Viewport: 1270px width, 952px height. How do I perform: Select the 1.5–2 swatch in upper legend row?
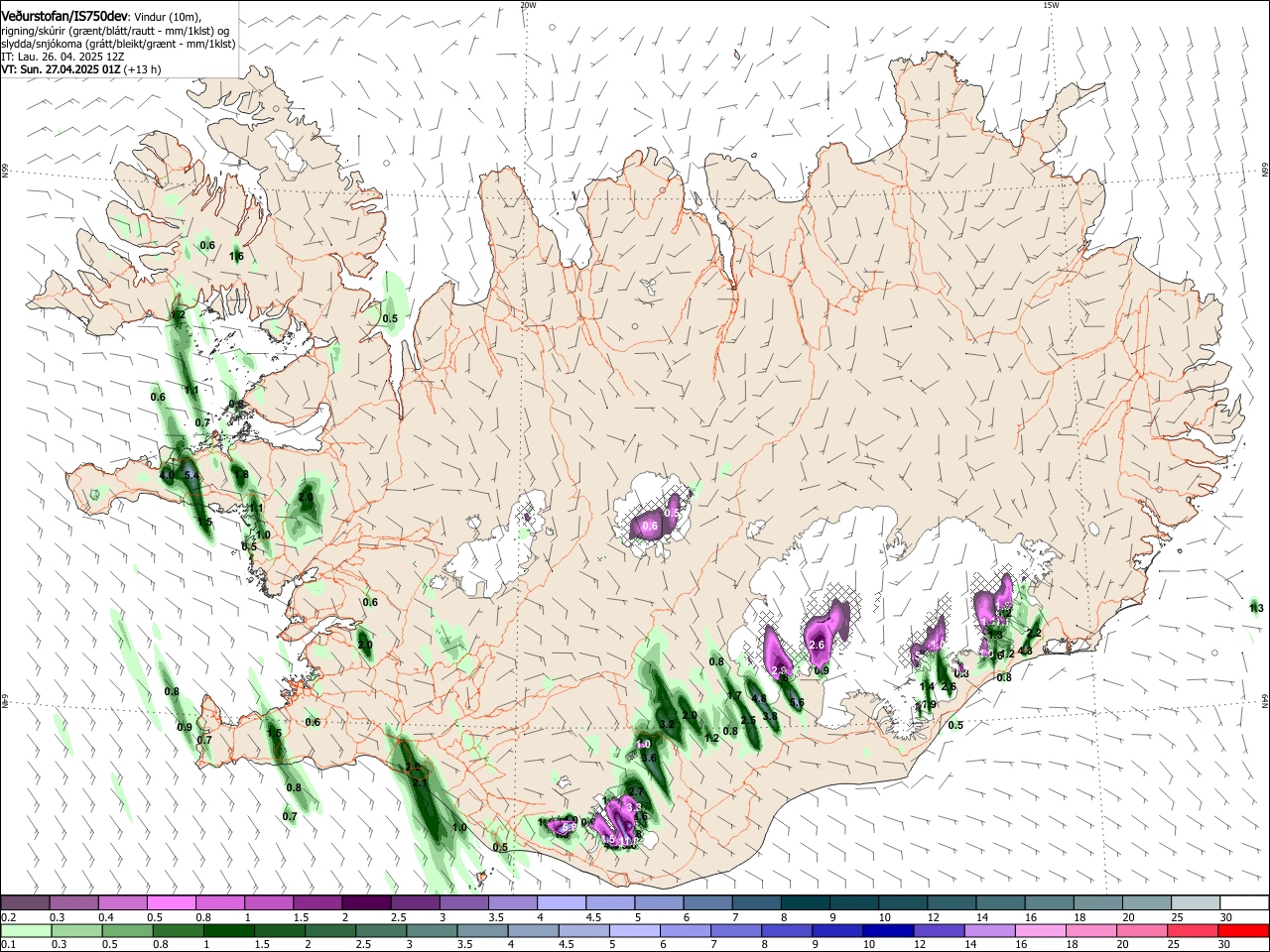(x=317, y=902)
